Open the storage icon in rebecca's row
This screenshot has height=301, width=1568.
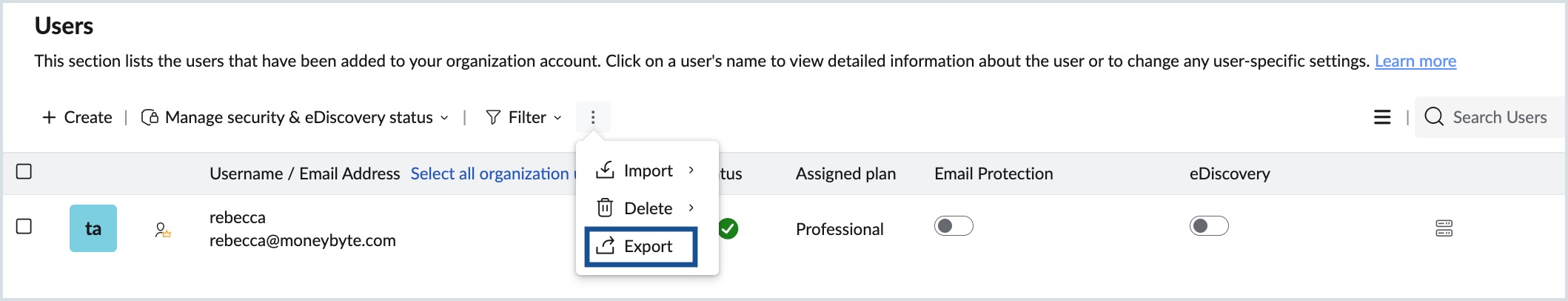pyautogui.click(x=1444, y=228)
